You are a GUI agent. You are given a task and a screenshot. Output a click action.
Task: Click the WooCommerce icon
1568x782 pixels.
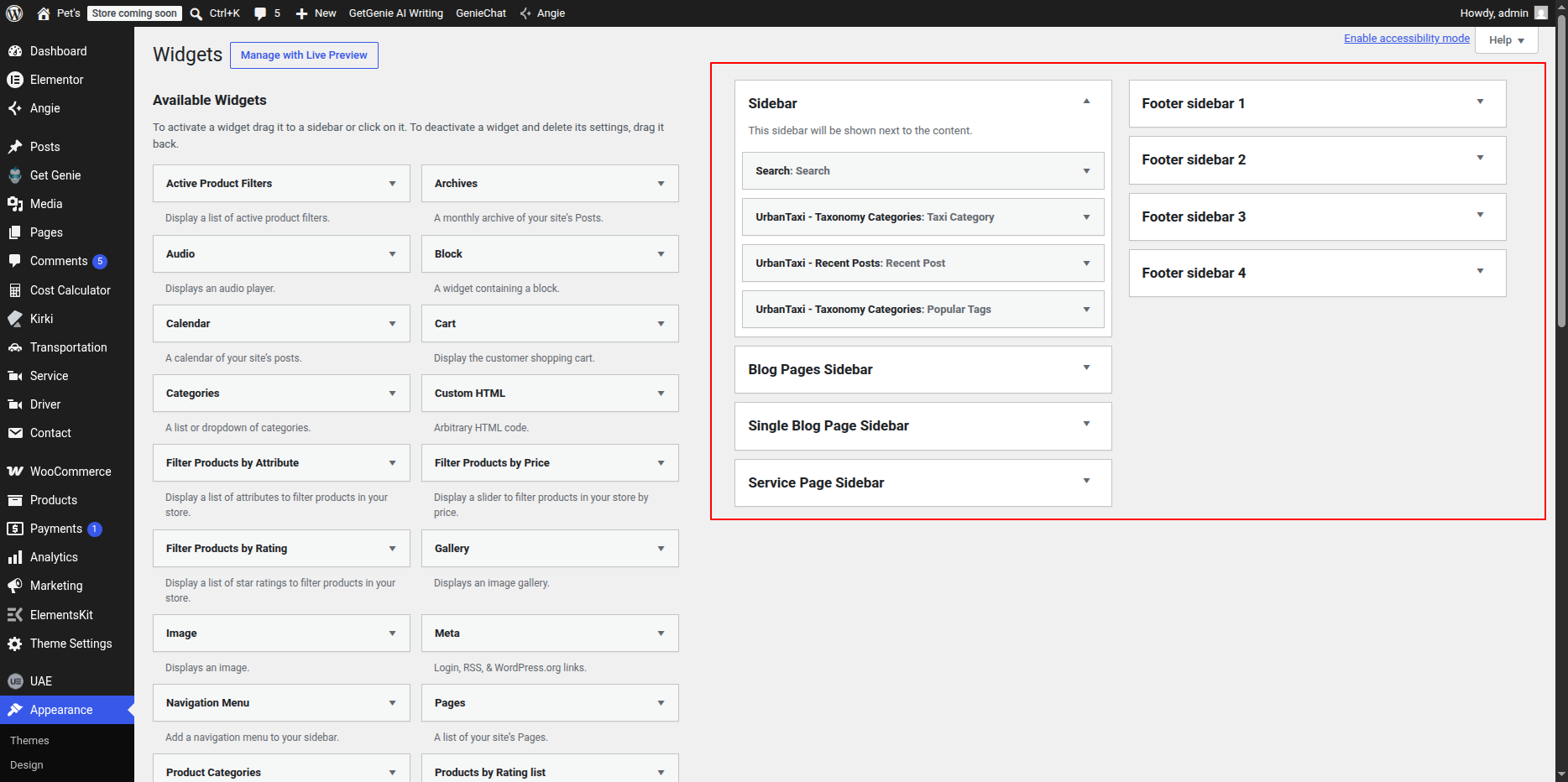click(15, 472)
